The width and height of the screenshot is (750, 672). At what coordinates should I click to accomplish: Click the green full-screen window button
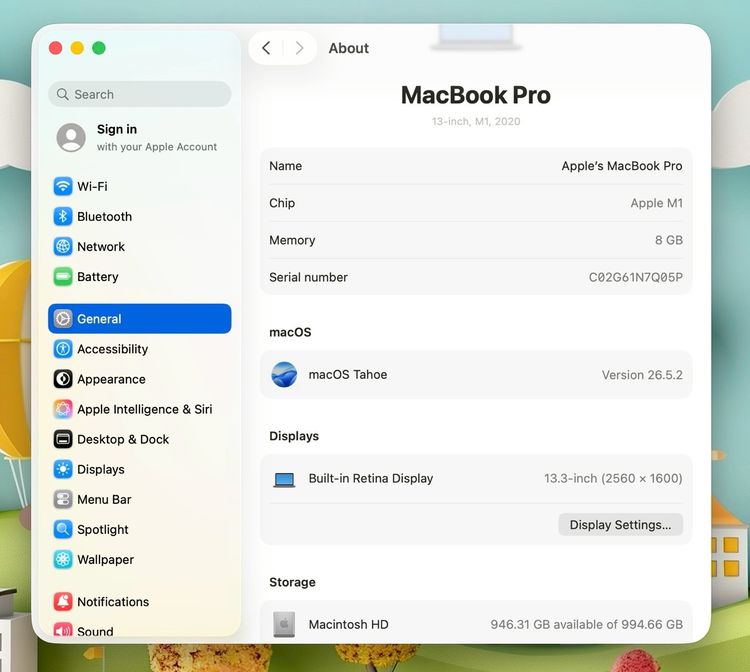(99, 48)
